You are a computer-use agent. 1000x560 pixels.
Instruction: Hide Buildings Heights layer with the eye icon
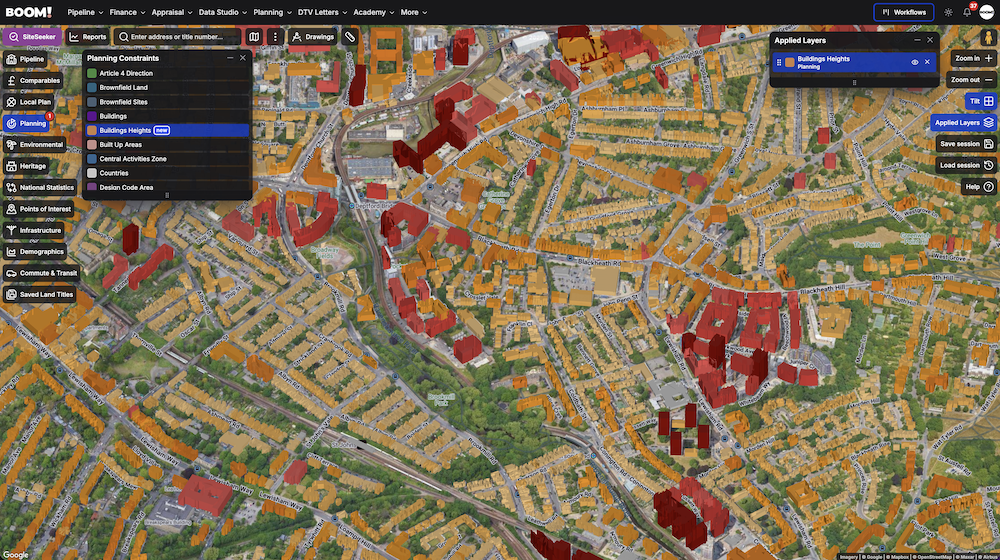[x=915, y=63]
